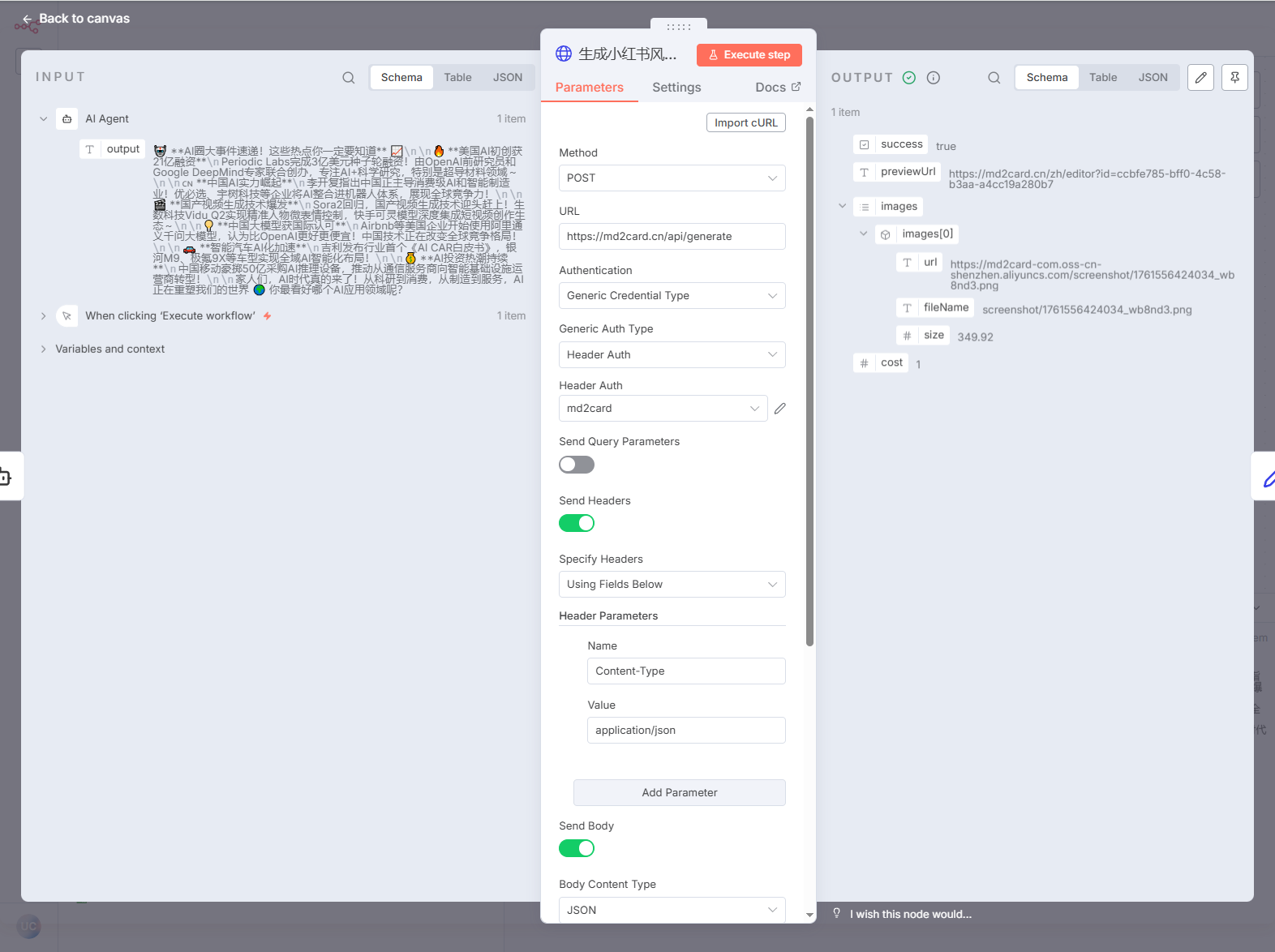Image resolution: width=1275 pixels, height=952 pixels.
Task: Click the URL input field
Action: (x=672, y=237)
